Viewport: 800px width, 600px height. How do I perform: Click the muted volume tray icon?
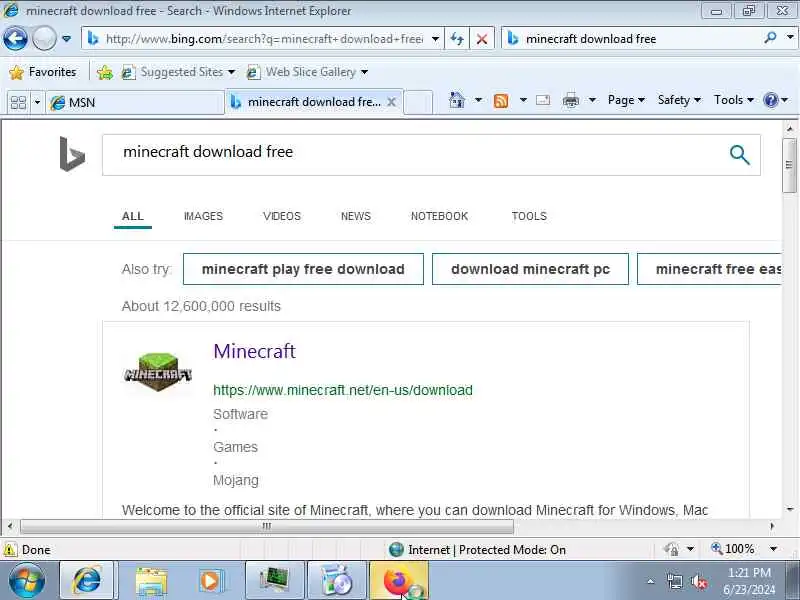[698, 581]
